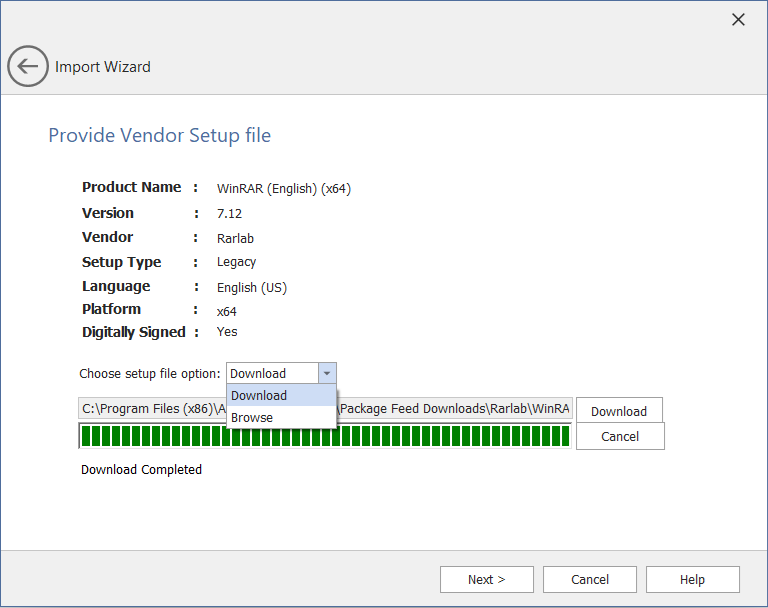Click the version value 7.12
Viewport: 768px width, 608px height.
(229, 214)
